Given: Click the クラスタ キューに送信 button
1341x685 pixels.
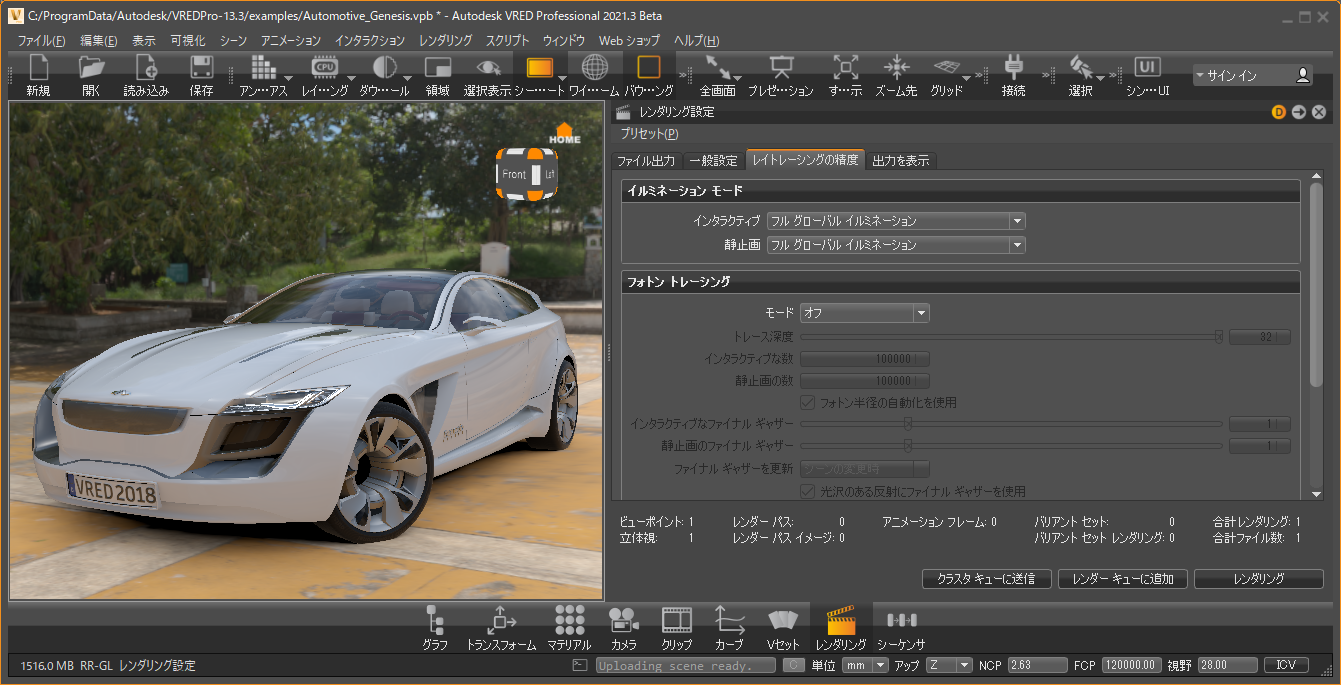Looking at the screenshot, I should (x=985, y=579).
